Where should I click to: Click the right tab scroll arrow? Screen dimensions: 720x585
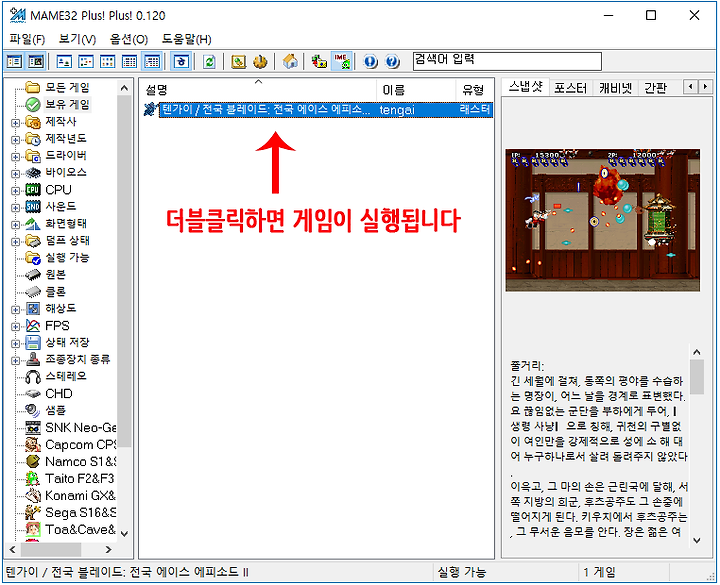705,86
